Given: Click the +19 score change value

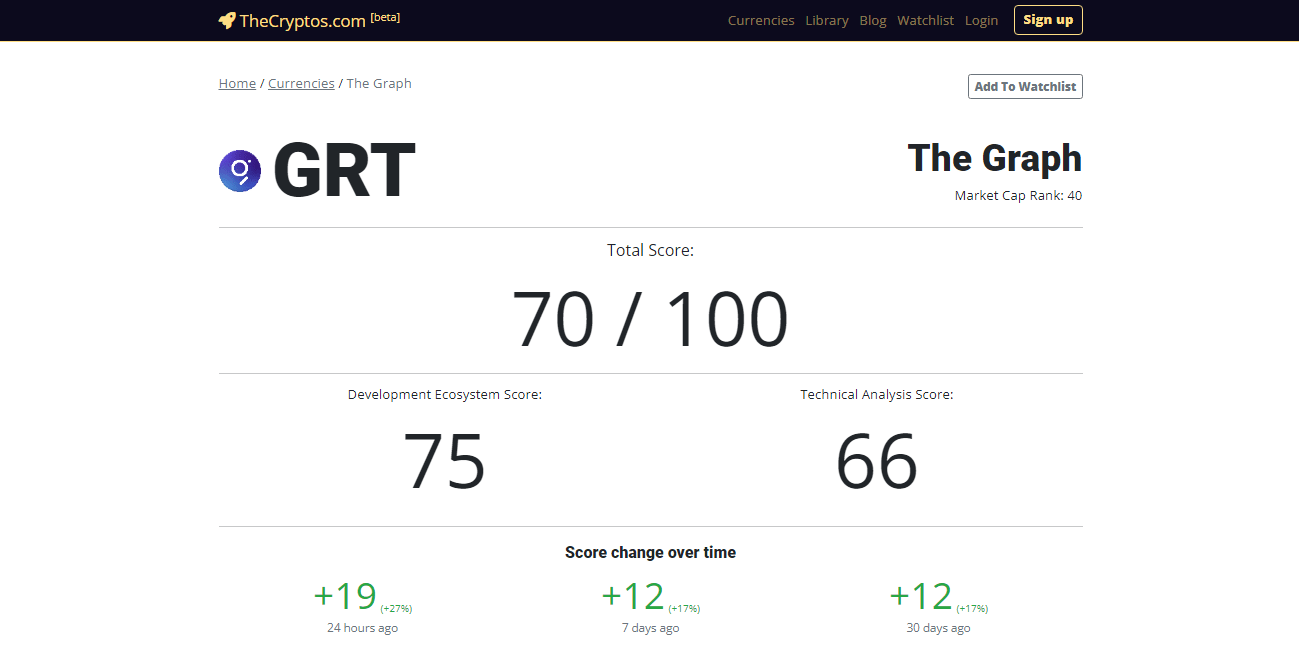Looking at the screenshot, I should click(x=345, y=596).
